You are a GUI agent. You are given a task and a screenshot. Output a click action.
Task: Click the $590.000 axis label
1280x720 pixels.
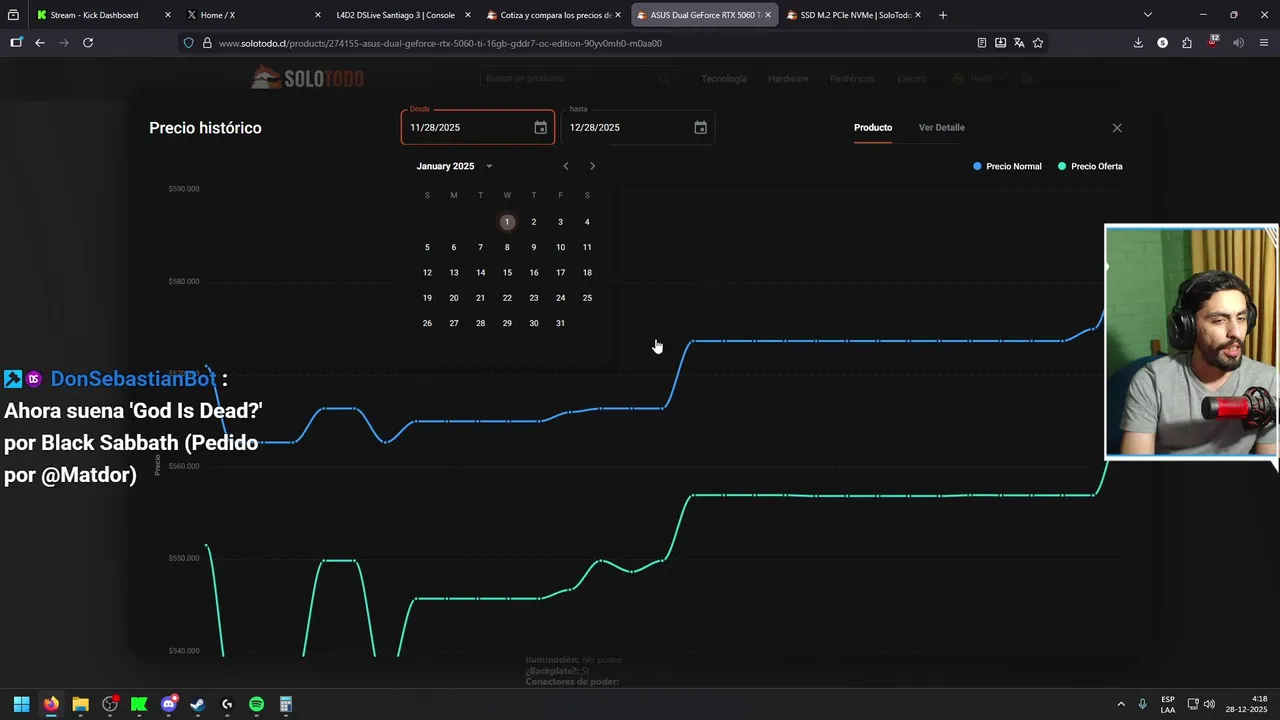[x=184, y=188]
